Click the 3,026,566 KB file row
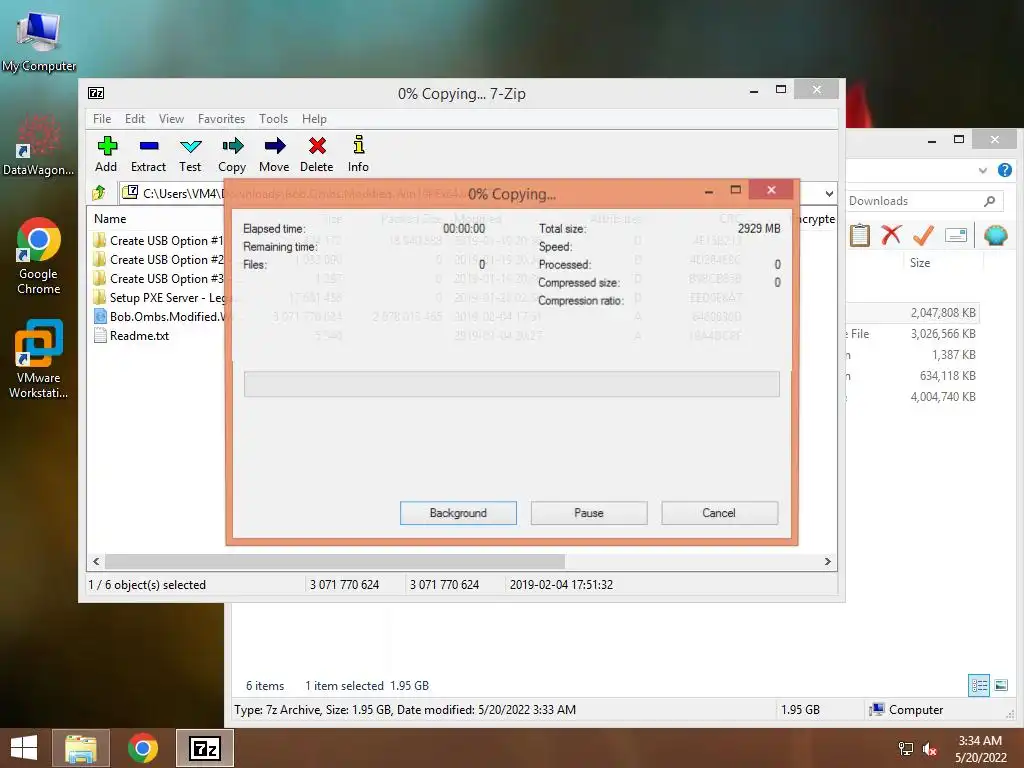 [x=913, y=334]
